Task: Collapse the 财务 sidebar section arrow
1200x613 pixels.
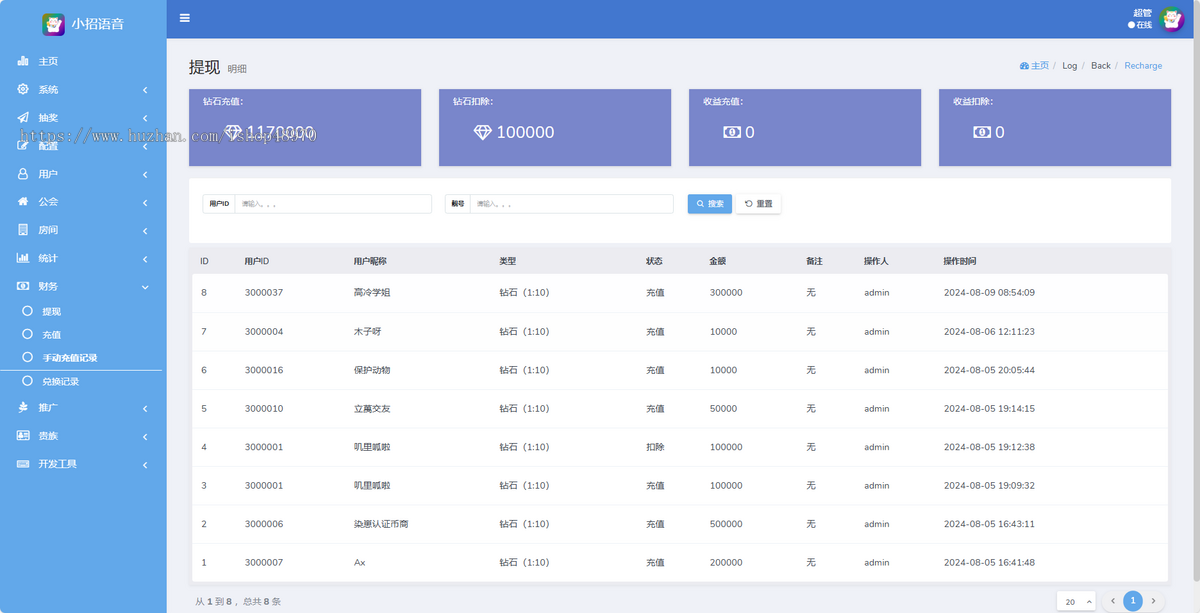Action: click(x=145, y=287)
